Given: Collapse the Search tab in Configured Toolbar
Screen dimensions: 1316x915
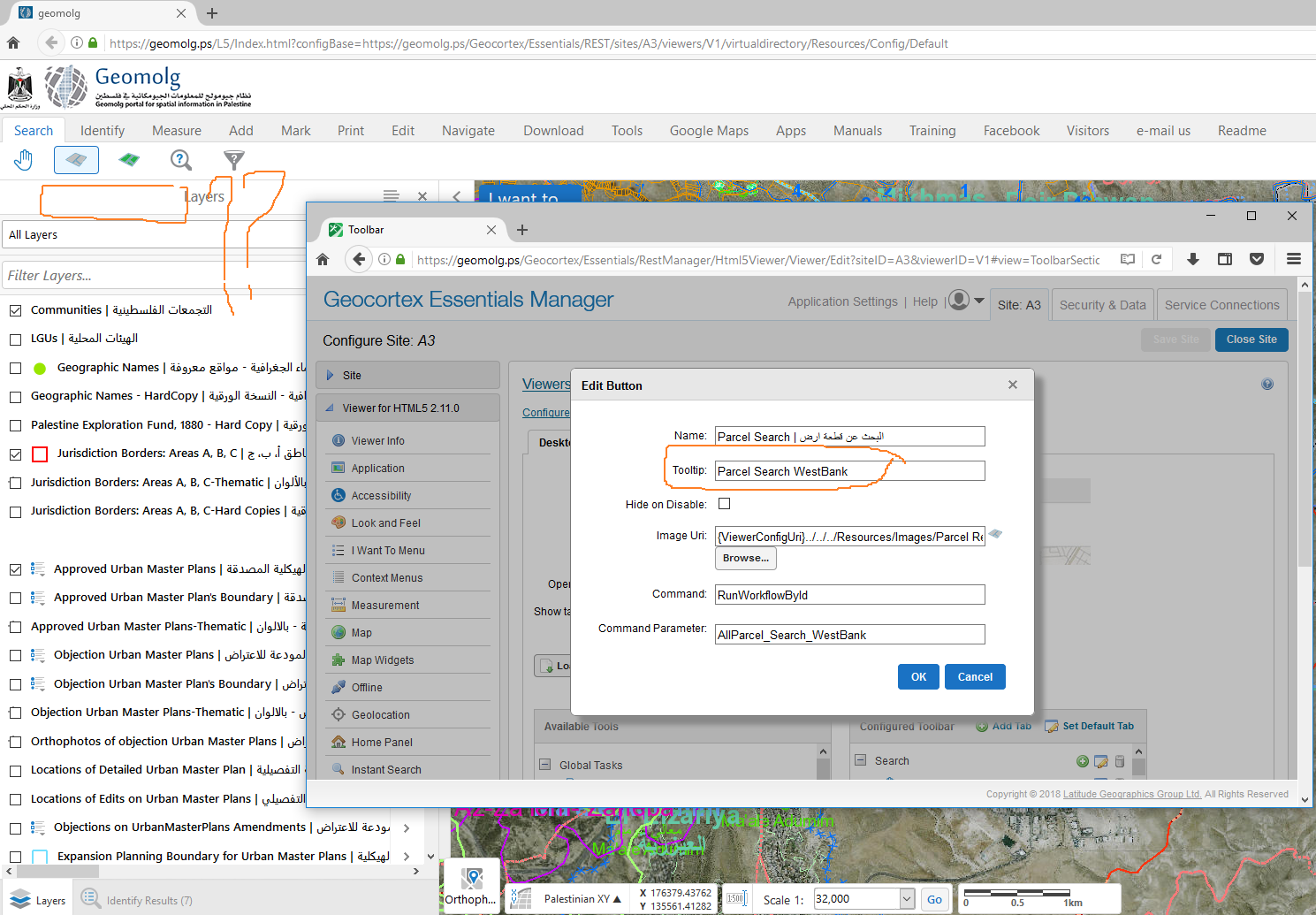Looking at the screenshot, I should (x=861, y=760).
